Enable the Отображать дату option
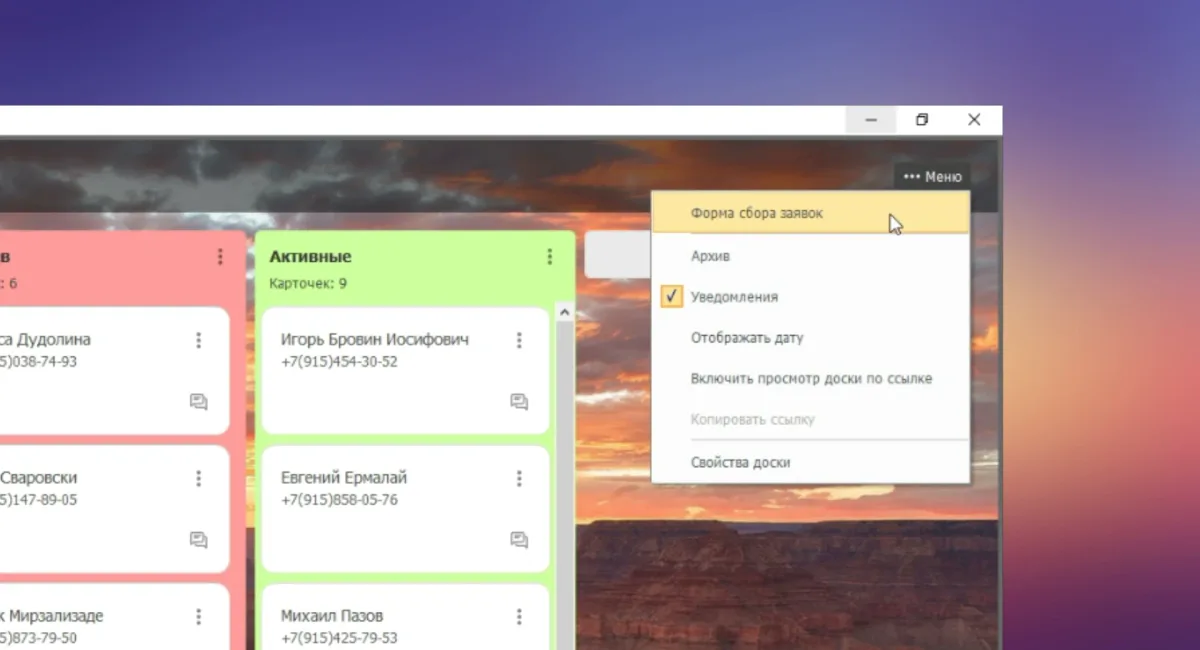 [x=746, y=338]
